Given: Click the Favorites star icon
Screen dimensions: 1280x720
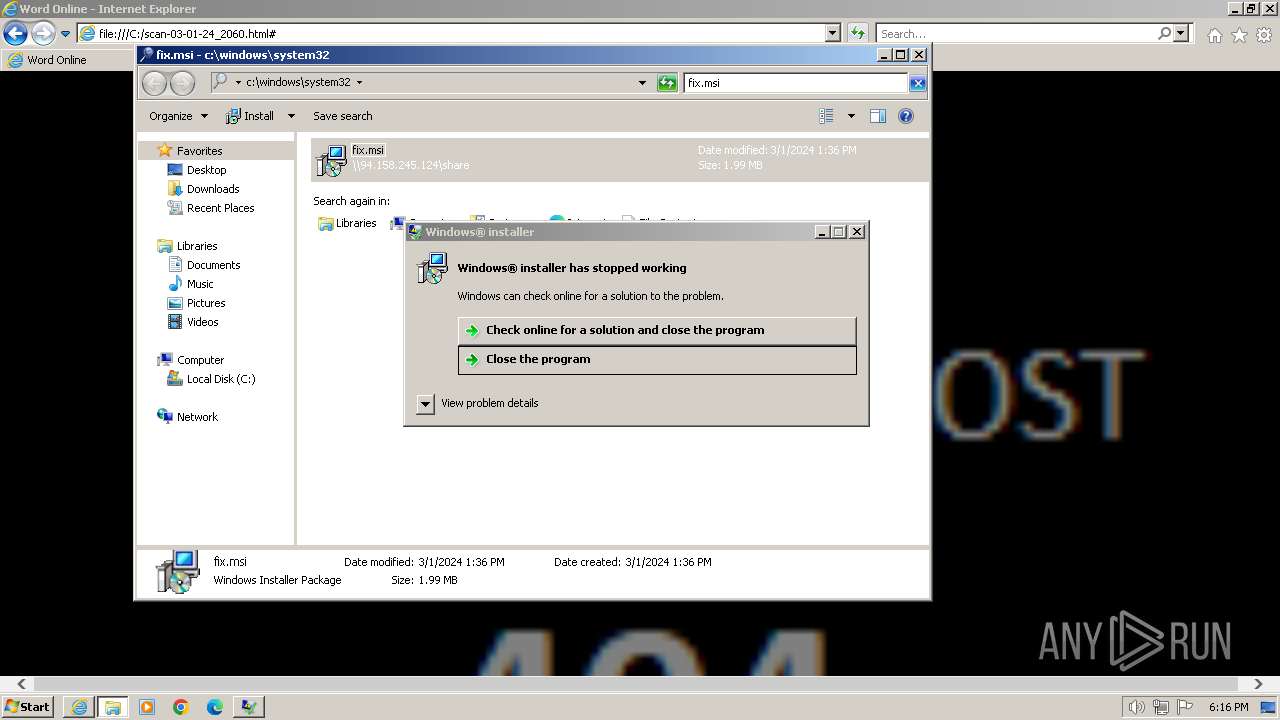Looking at the screenshot, I should point(165,150).
